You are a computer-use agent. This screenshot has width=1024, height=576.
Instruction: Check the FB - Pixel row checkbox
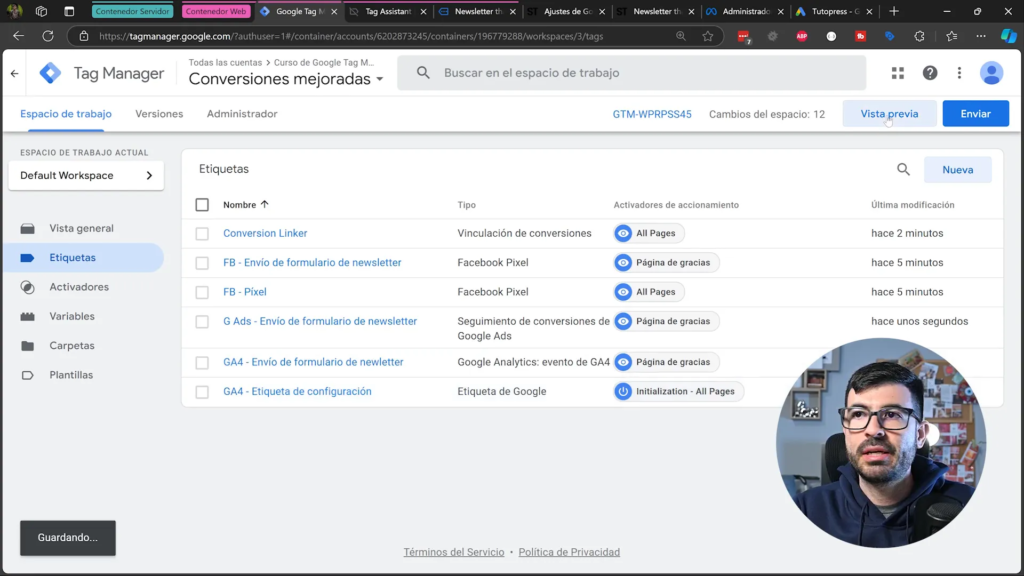coord(202,292)
